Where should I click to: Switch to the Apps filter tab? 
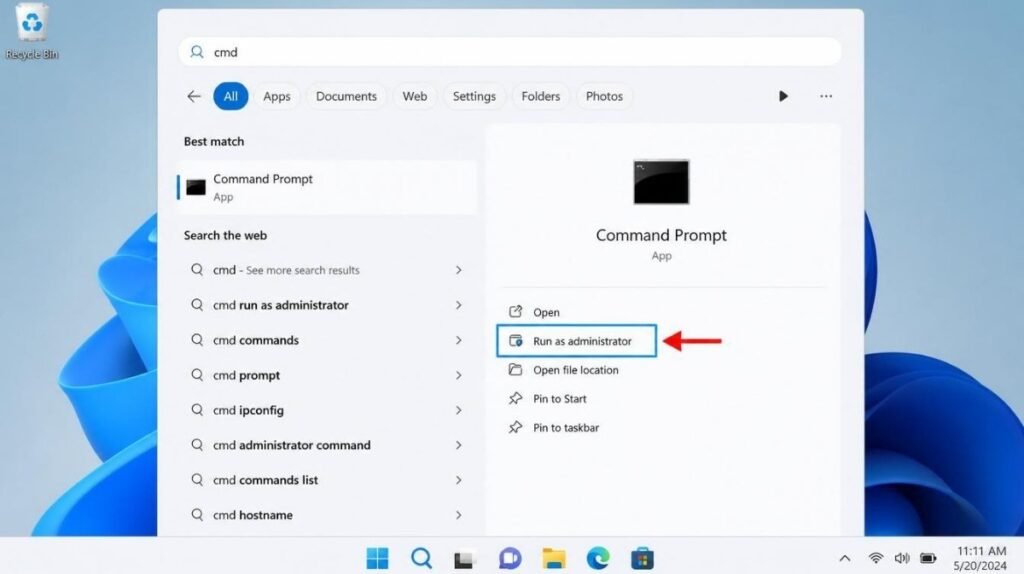[x=277, y=97]
